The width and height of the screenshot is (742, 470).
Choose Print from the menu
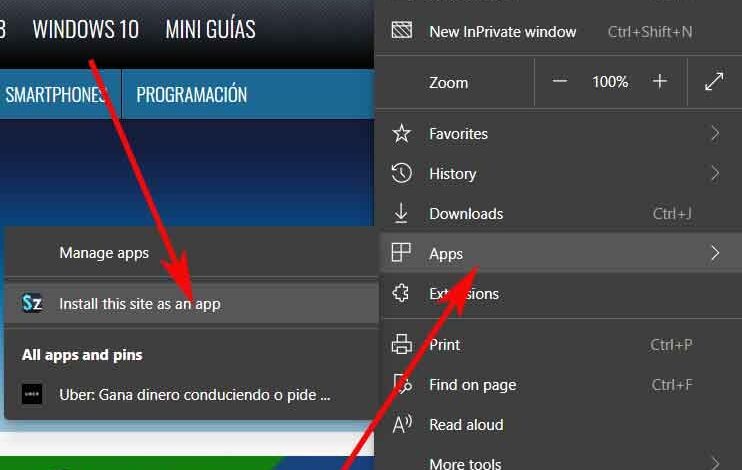(x=558, y=345)
